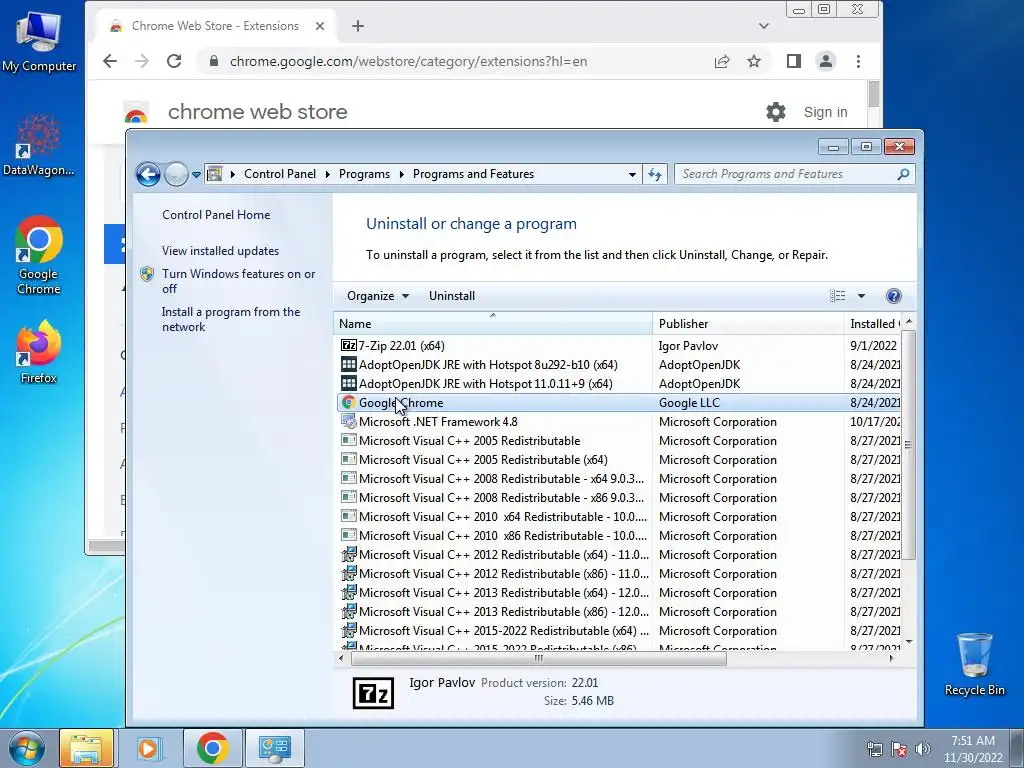Viewport: 1024px width, 768px height.
Task: Open Chrome Web Store settings gear
Action: pyautogui.click(x=776, y=112)
